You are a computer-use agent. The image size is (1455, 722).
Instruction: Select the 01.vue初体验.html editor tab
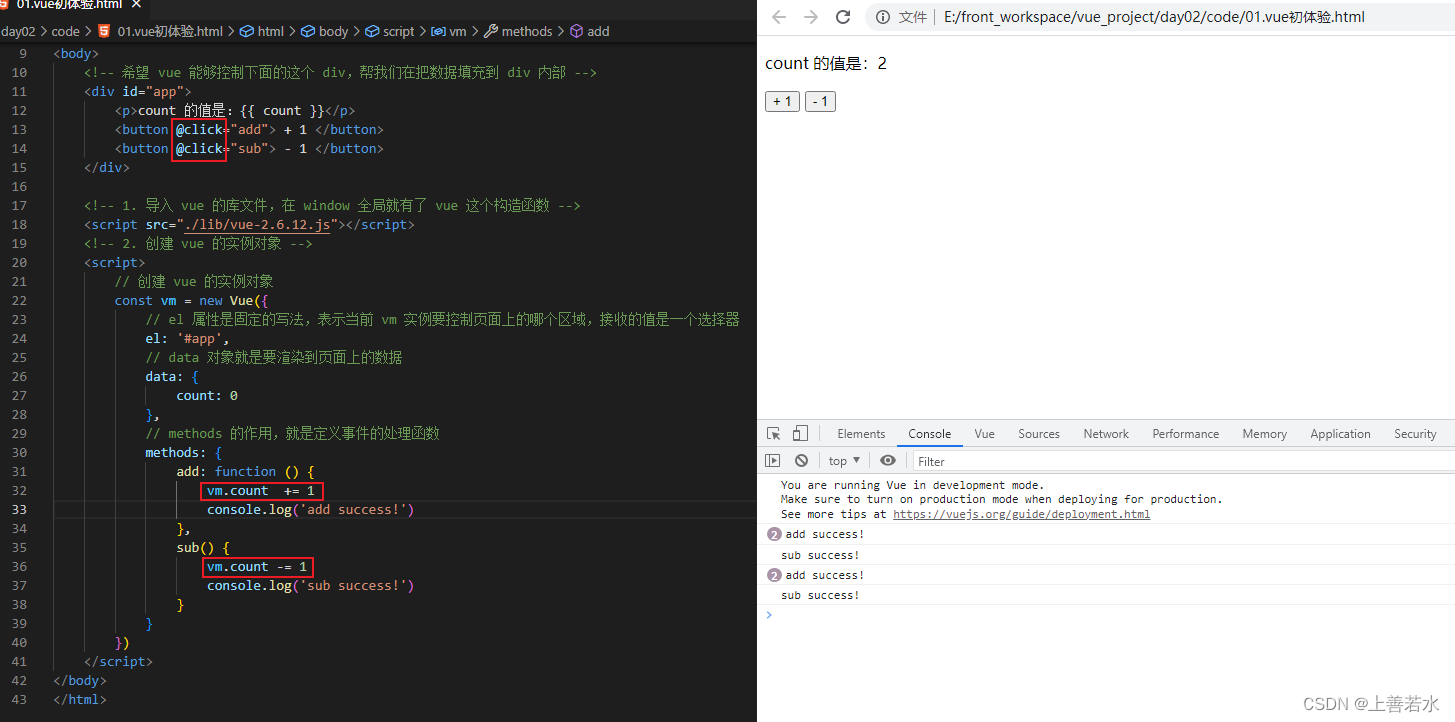coord(70,5)
